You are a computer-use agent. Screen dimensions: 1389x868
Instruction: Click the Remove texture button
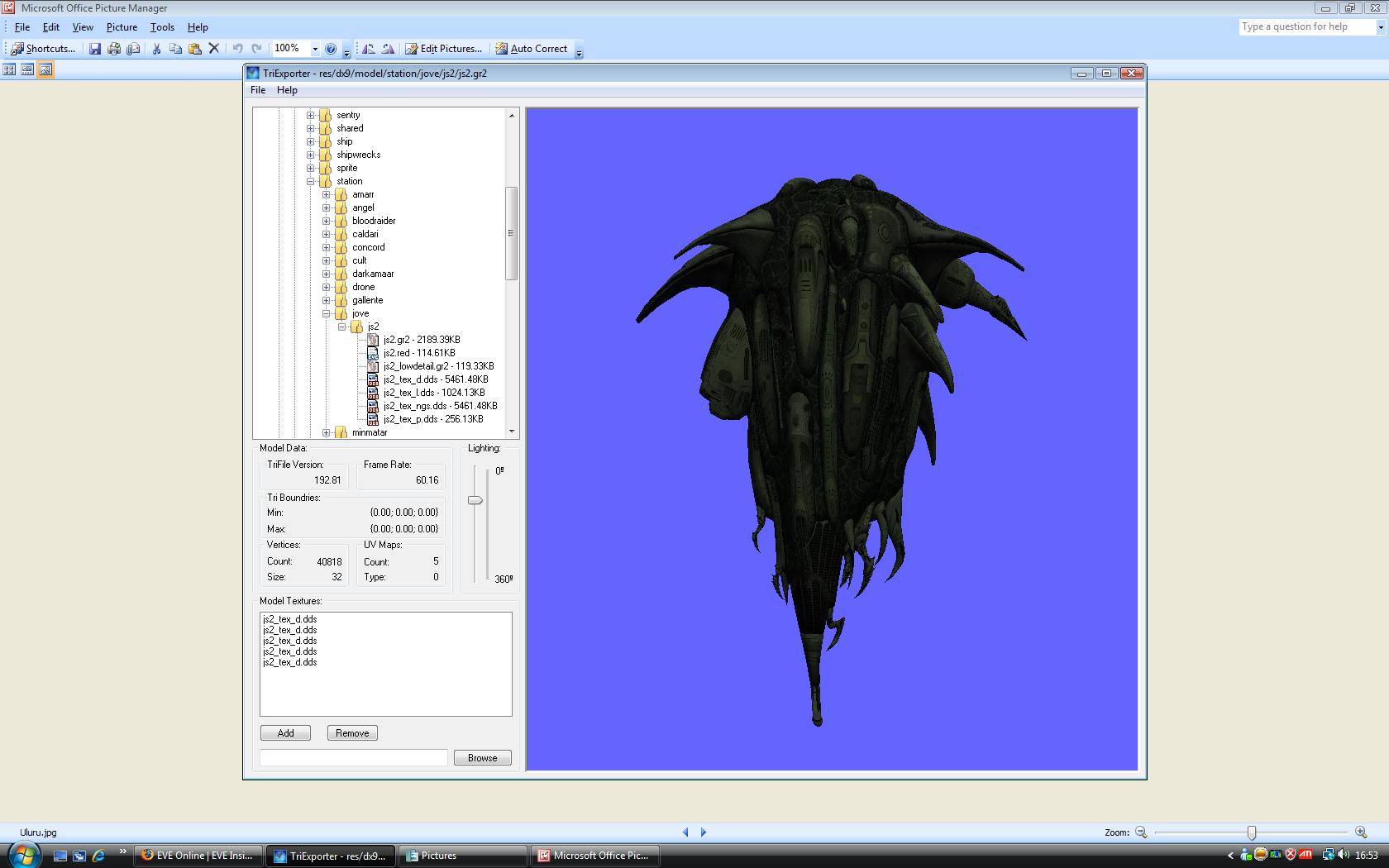(352, 733)
